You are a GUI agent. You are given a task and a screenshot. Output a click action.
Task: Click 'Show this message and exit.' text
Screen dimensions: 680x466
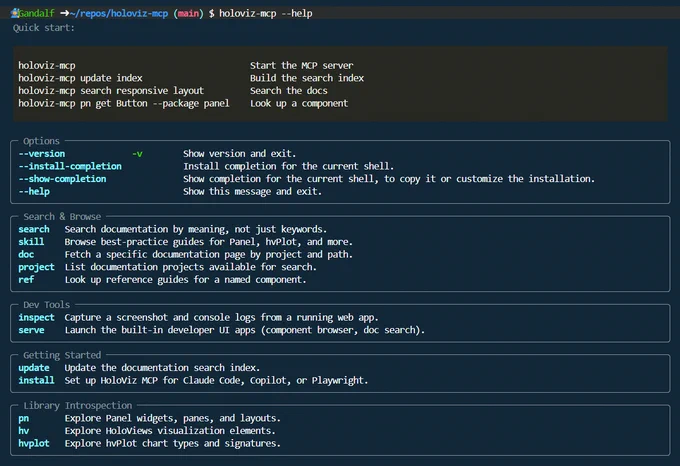tap(252, 191)
